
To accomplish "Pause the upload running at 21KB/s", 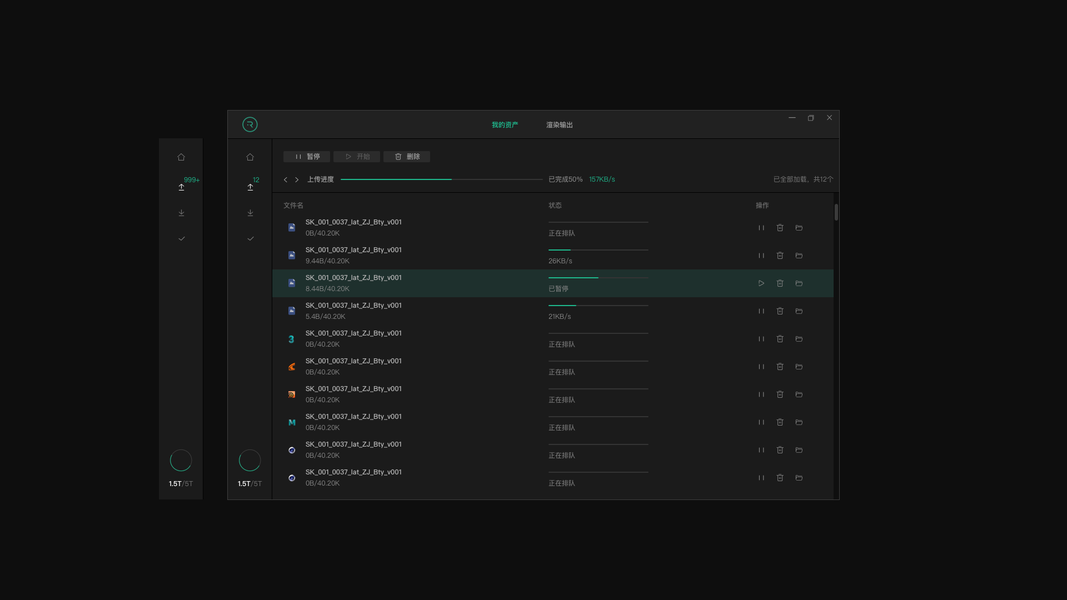I will tap(761, 311).
